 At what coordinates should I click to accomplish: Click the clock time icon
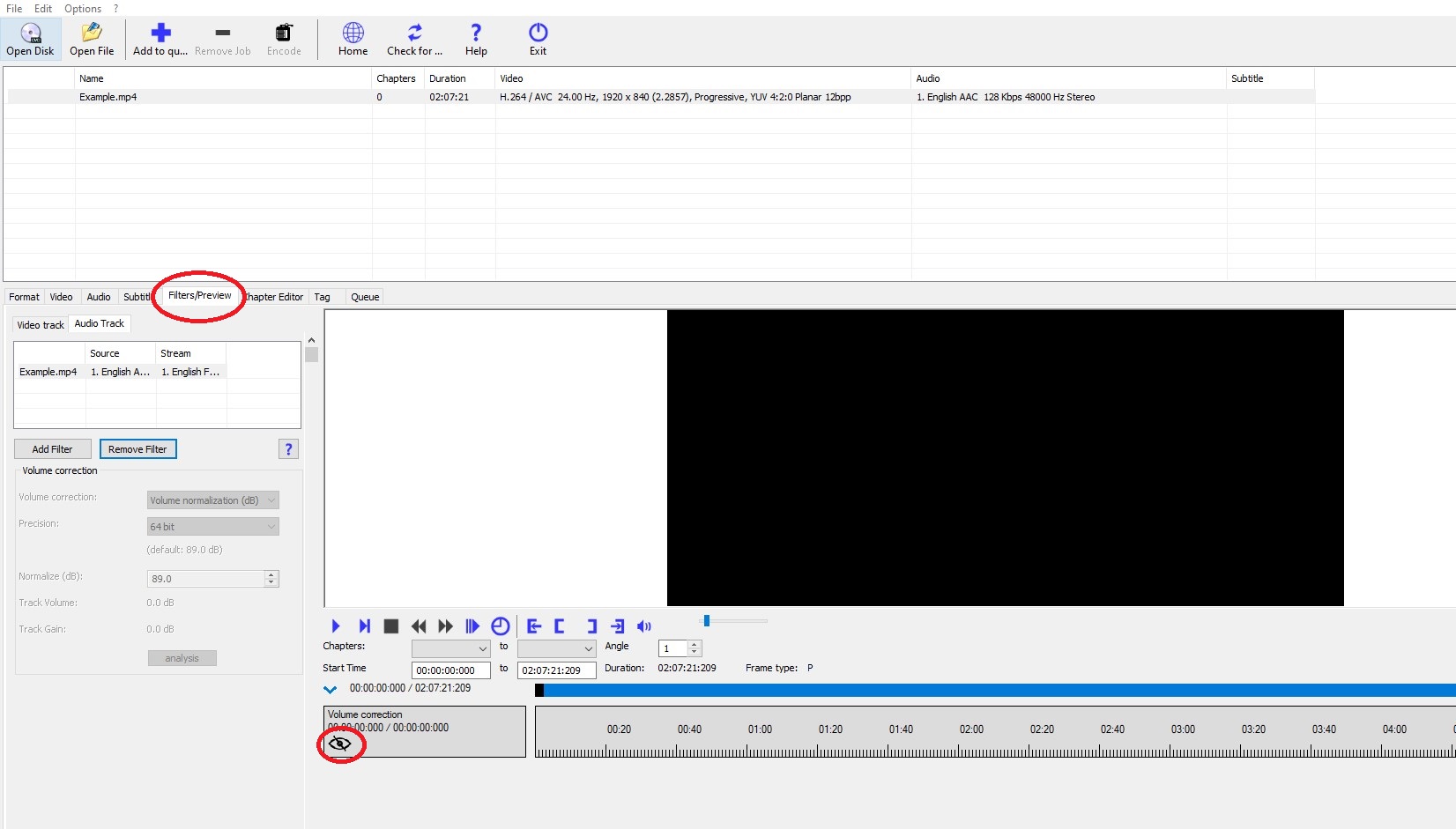[500, 626]
